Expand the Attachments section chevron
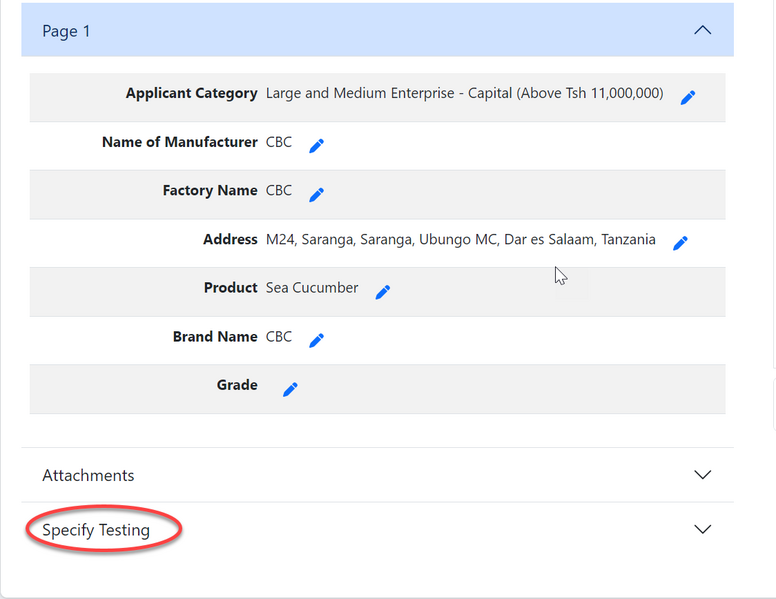Viewport: 776px width, 599px height. pos(703,475)
